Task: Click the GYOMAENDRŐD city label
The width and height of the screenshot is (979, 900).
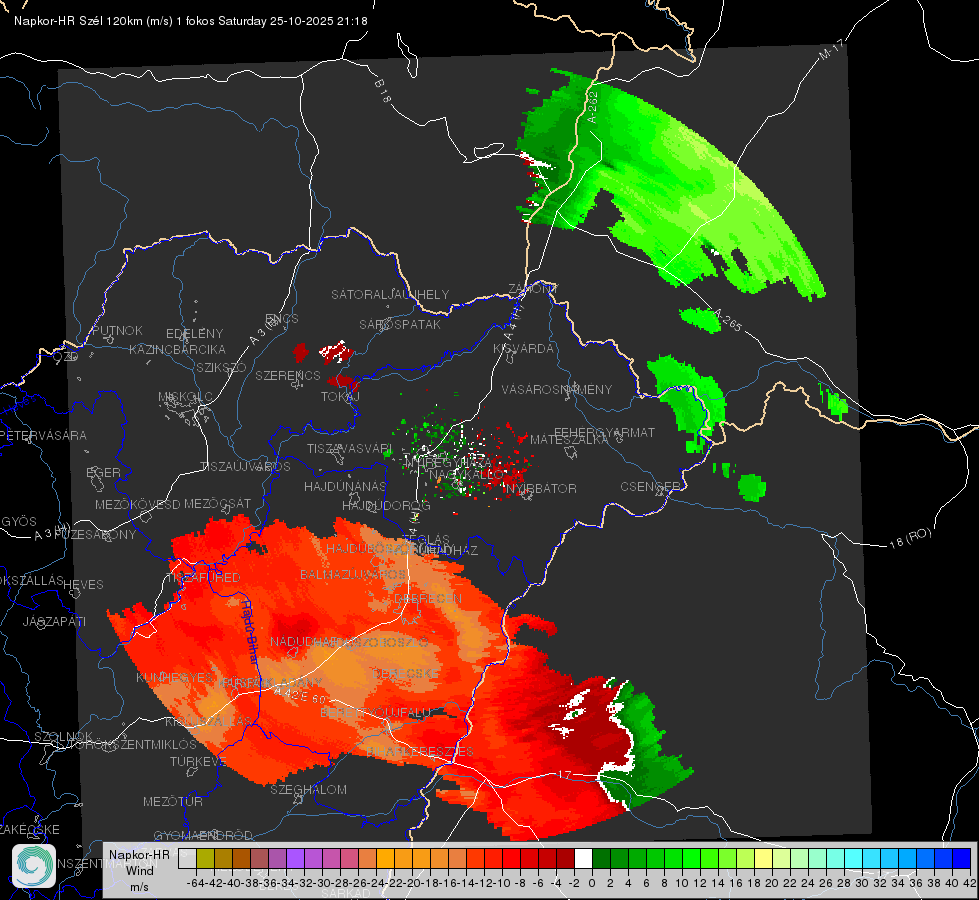Action: coord(203,836)
